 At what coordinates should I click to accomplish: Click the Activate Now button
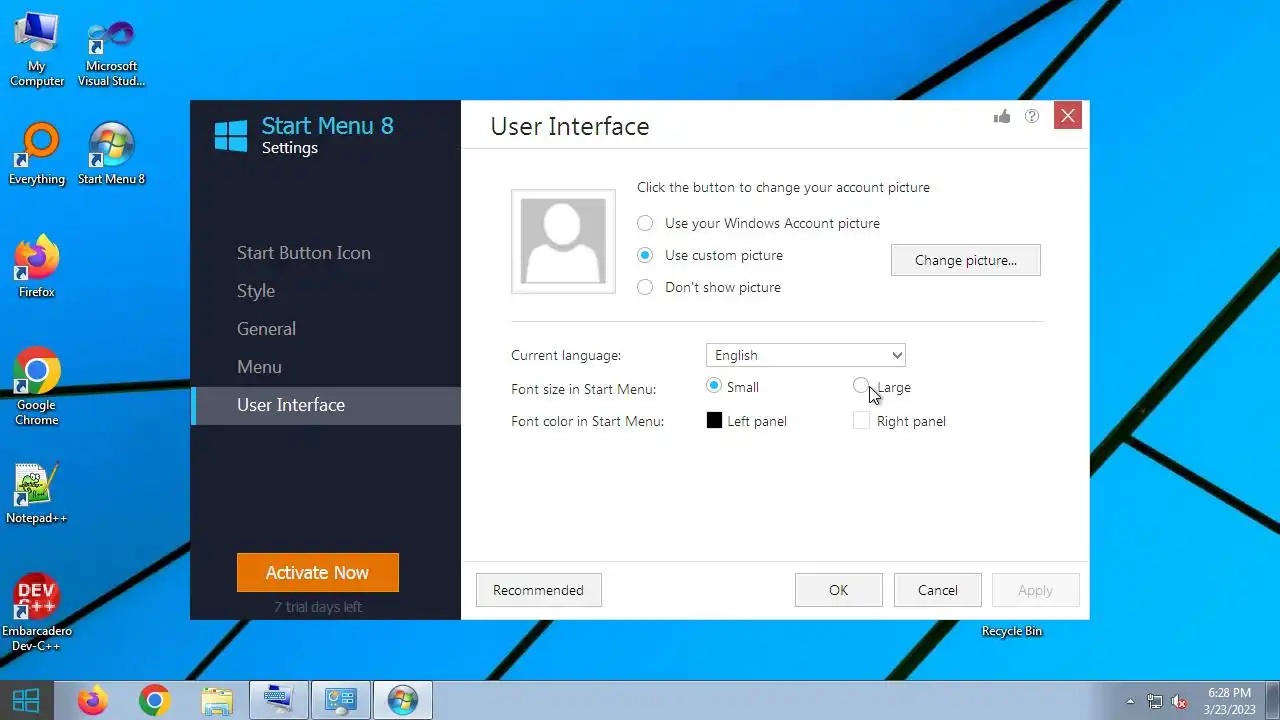click(318, 572)
